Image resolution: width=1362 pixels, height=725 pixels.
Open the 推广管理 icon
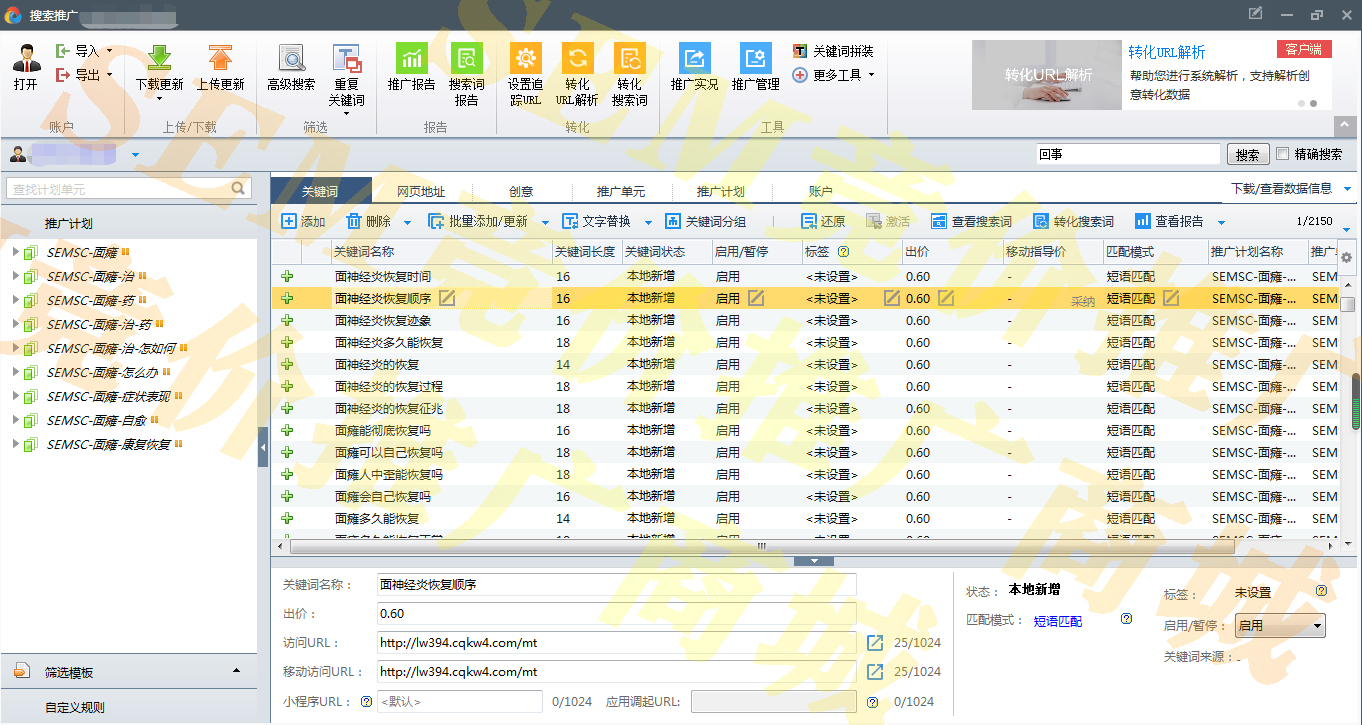coord(755,58)
